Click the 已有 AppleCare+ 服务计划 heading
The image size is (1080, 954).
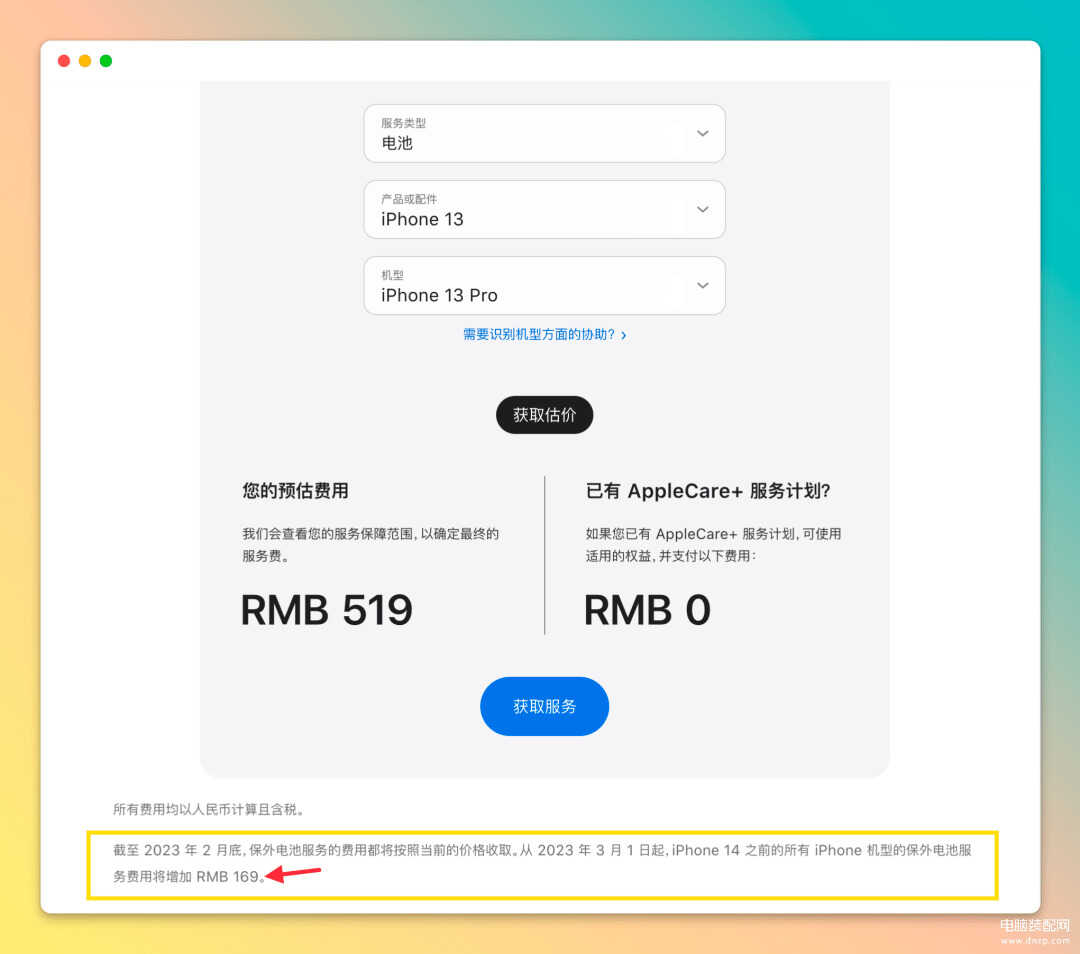[x=708, y=490]
